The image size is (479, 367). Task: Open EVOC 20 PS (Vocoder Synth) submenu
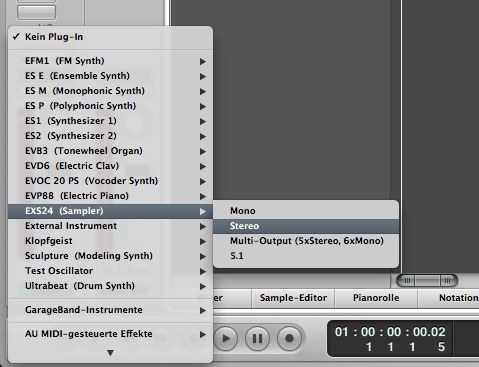tap(110, 181)
